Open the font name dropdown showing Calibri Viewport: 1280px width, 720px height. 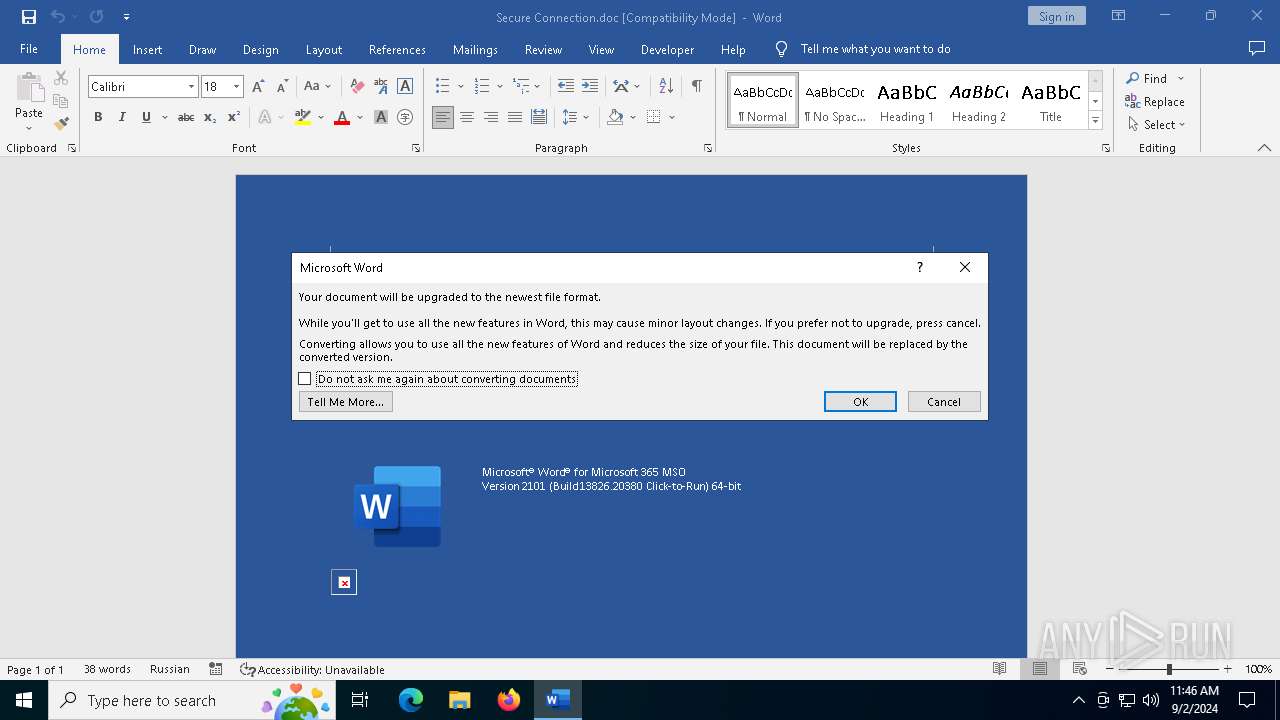pyautogui.click(x=191, y=87)
